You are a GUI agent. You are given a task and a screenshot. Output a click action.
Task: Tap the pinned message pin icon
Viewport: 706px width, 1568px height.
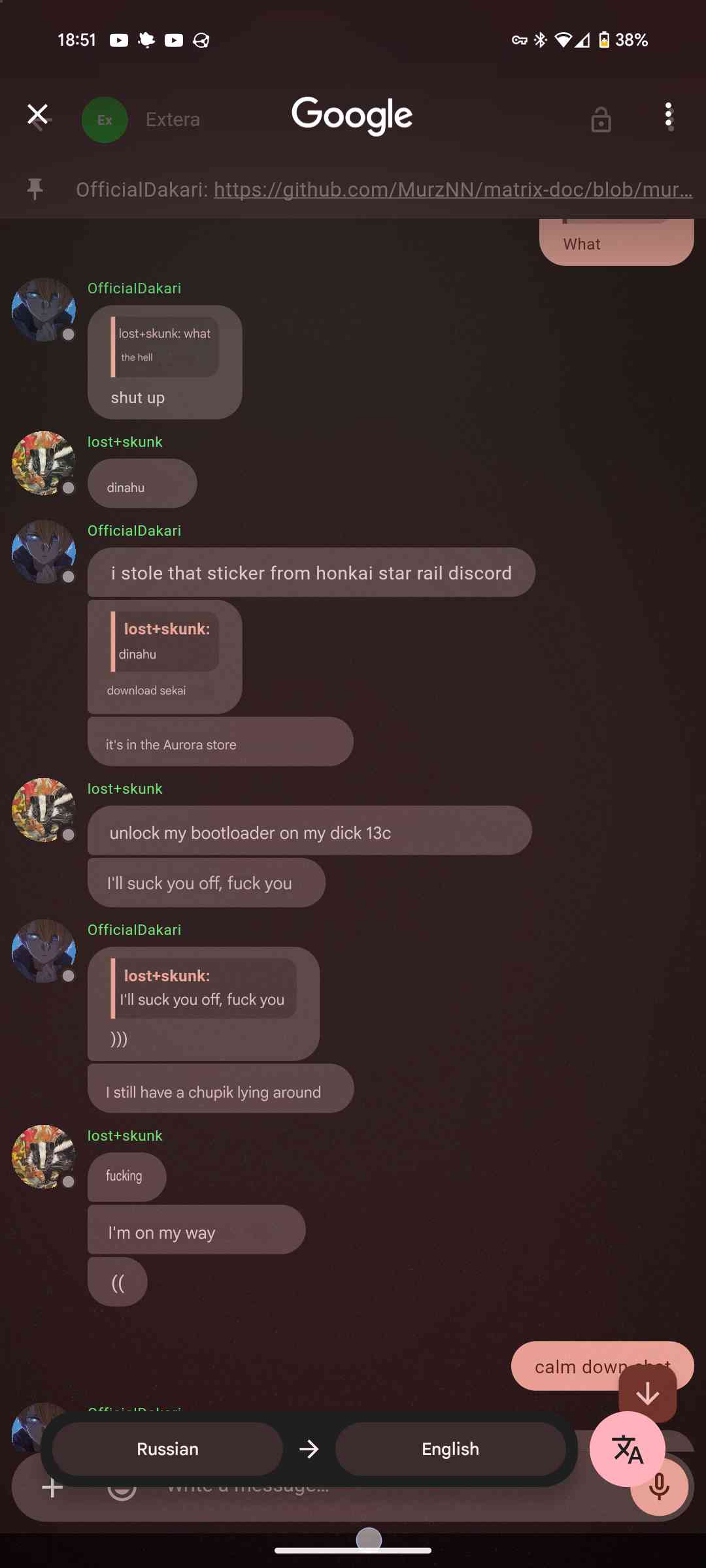click(x=35, y=189)
